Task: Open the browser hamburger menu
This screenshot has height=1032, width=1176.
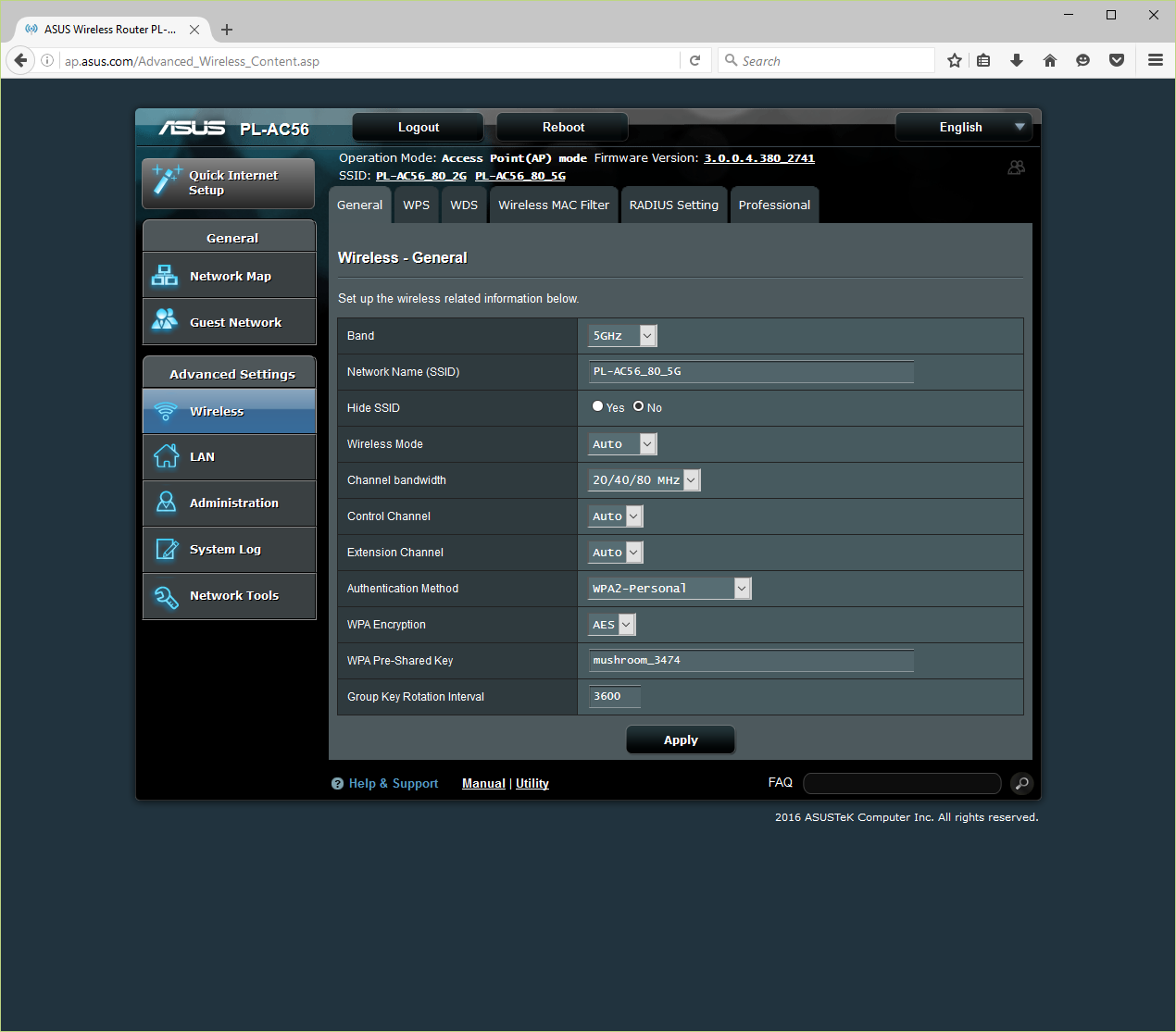Action: (x=1156, y=60)
